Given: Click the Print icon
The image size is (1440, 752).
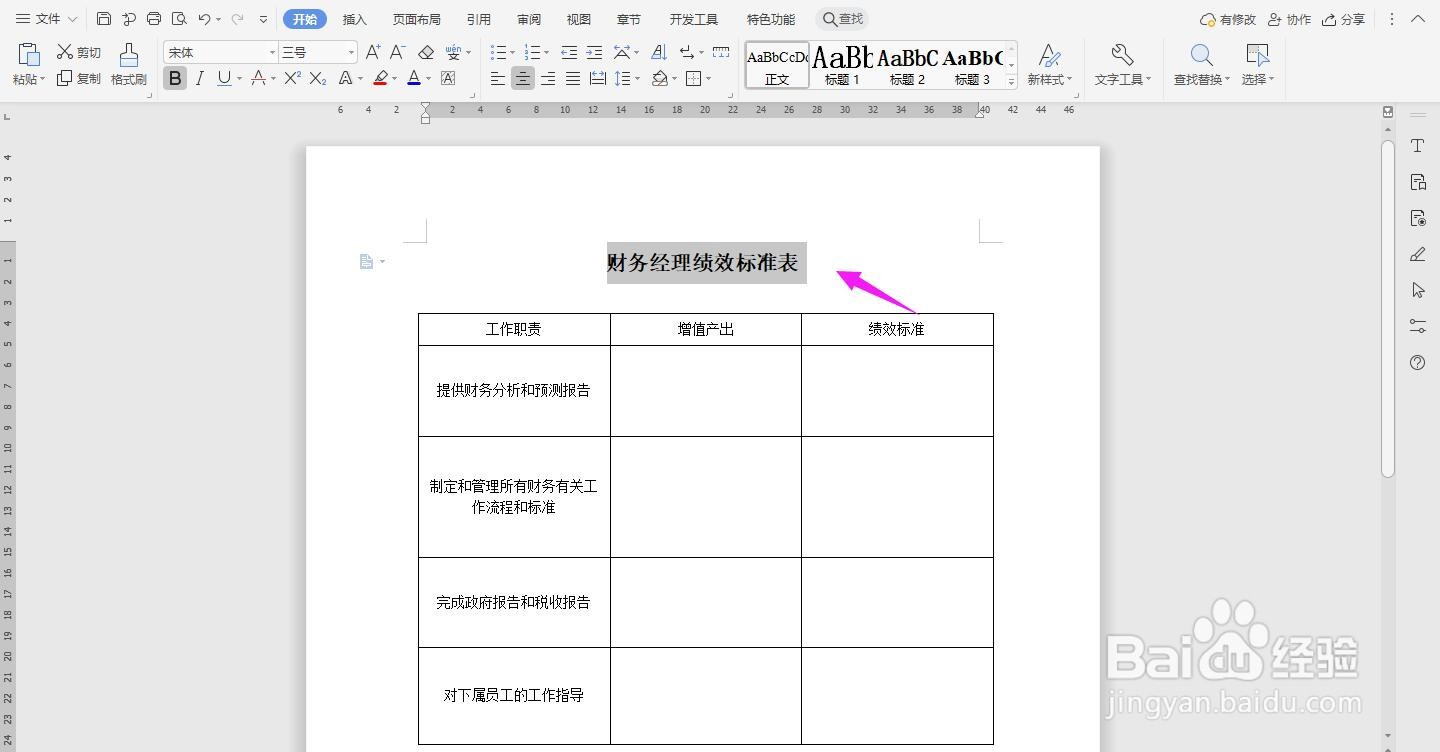Looking at the screenshot, I should 154,19.
